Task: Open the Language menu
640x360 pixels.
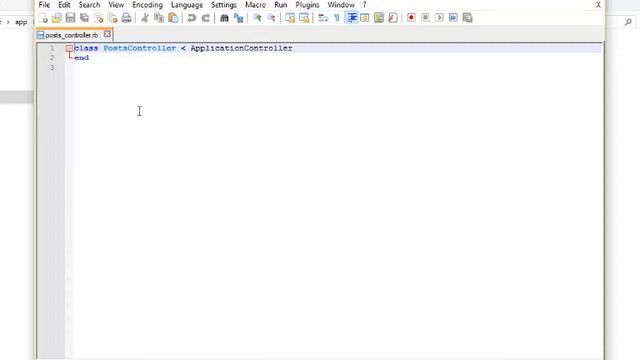Action: (x=187, y=5)
